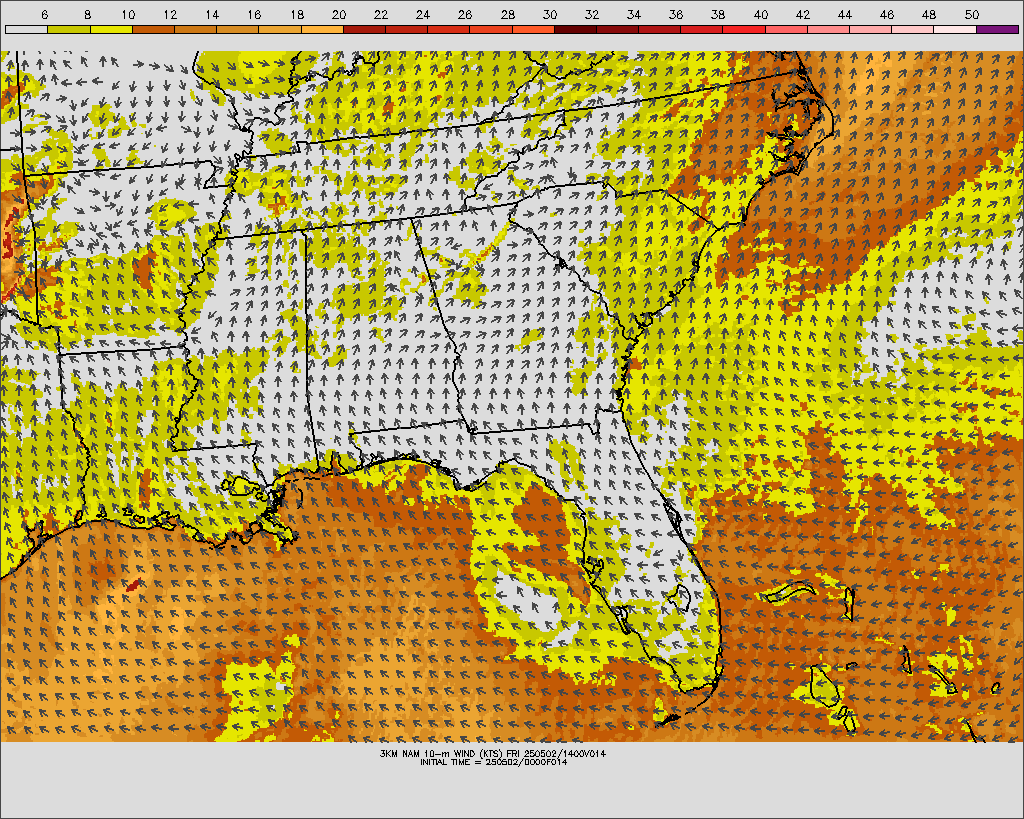
Task: Click the '34' legend scale label
Action: pyautogui.click(x=634, y=15)
